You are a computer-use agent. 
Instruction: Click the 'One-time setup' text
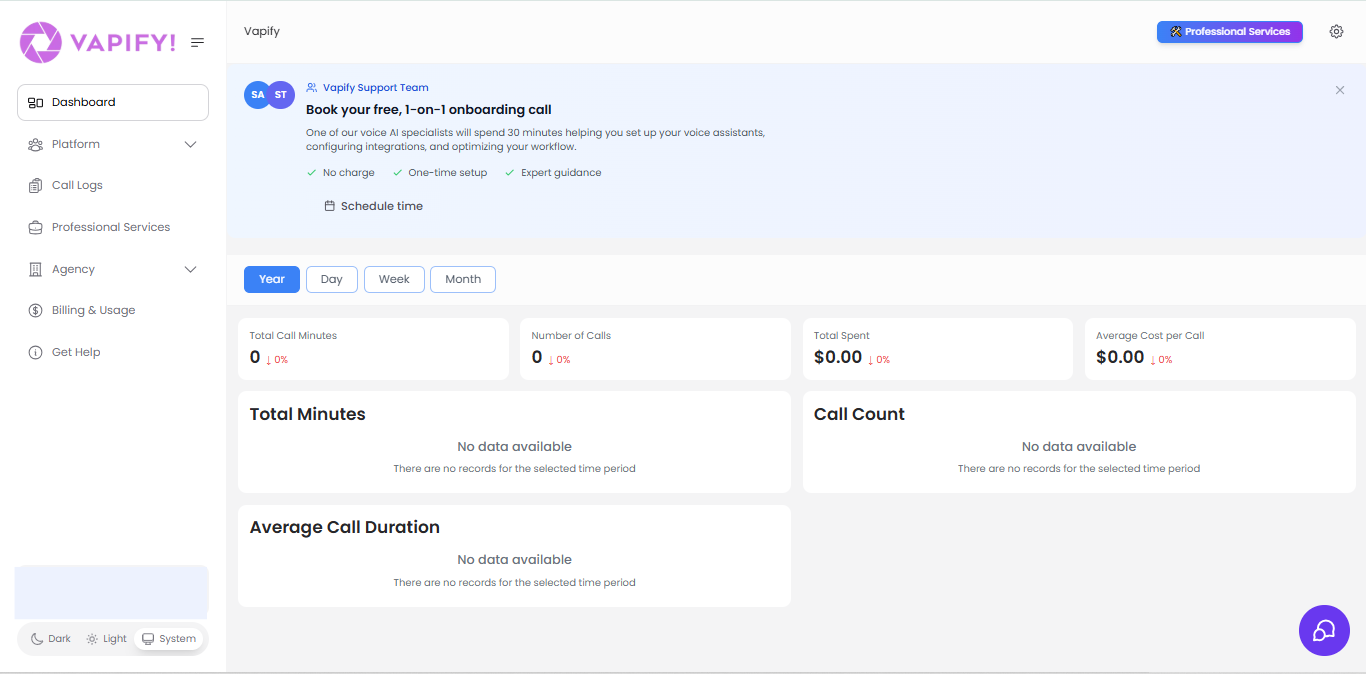pos(448,173)
